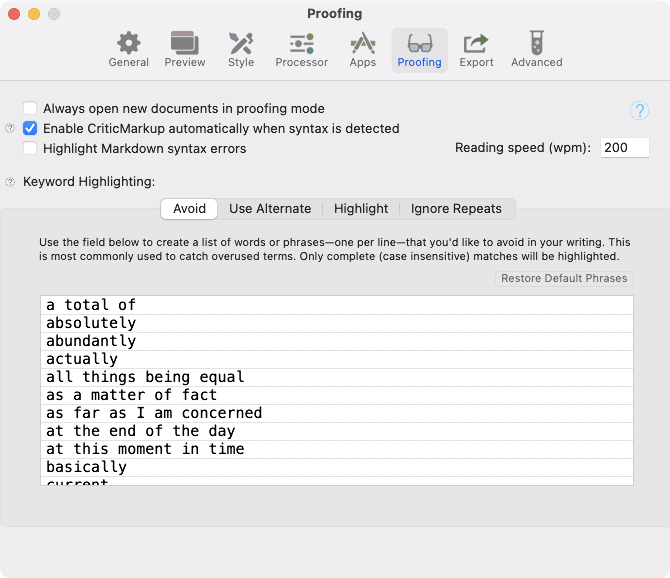Open the Export preferences pane
Viewport: 670px width, 578px height.
[476, 50]
